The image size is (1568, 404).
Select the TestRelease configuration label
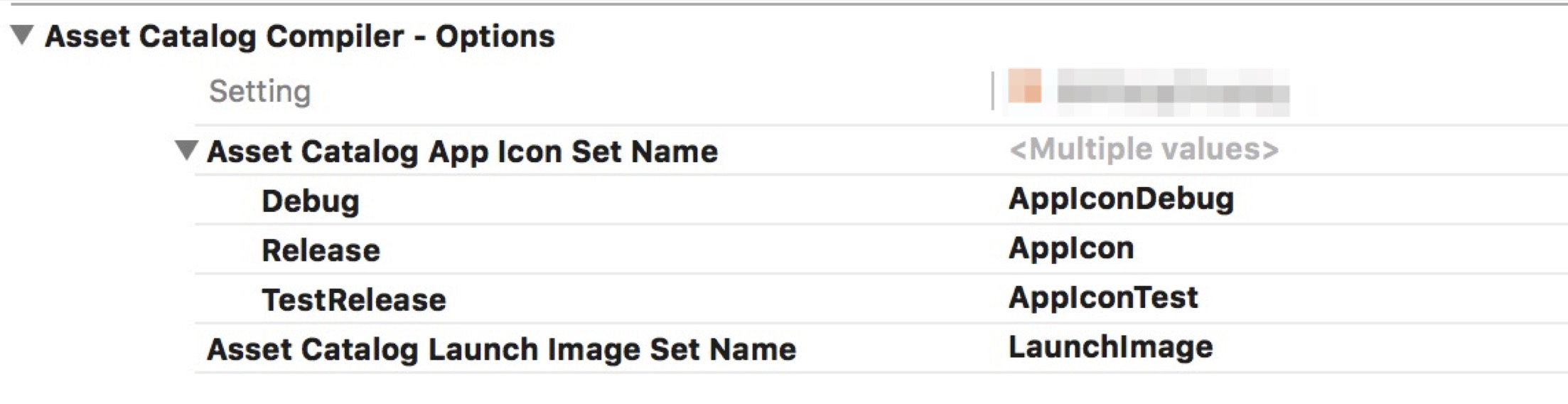353,299
